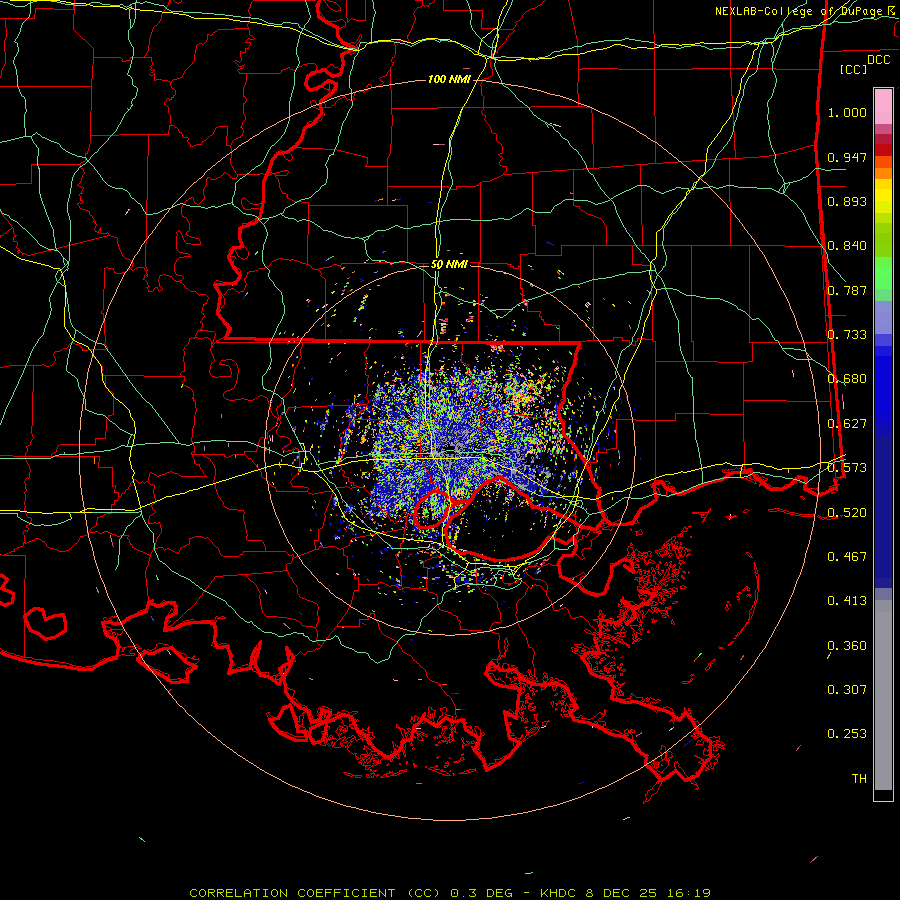Viewport: 900px width, 900px height.
Task: Select the 0.627 legend value
Action: click(847, 424)
